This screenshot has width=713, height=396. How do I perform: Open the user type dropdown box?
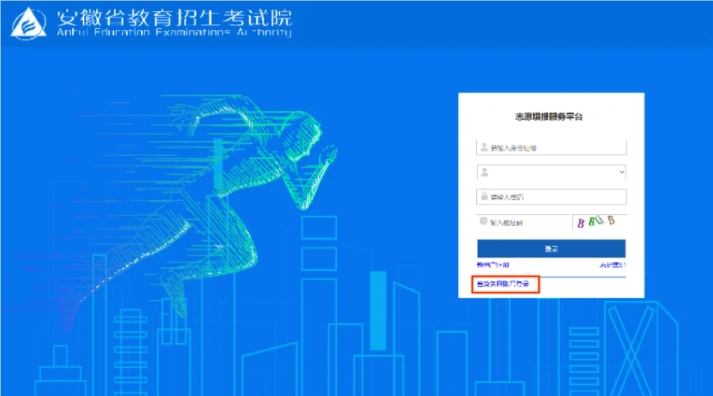pyautogui.click(x=551, y=172)
